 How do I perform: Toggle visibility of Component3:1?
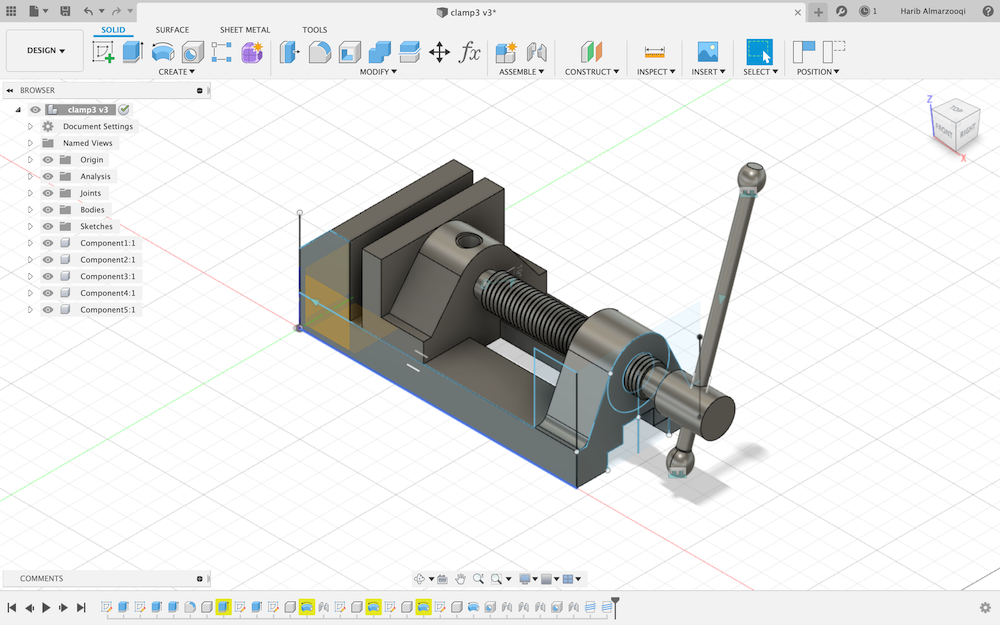click(x=48, y=277)
